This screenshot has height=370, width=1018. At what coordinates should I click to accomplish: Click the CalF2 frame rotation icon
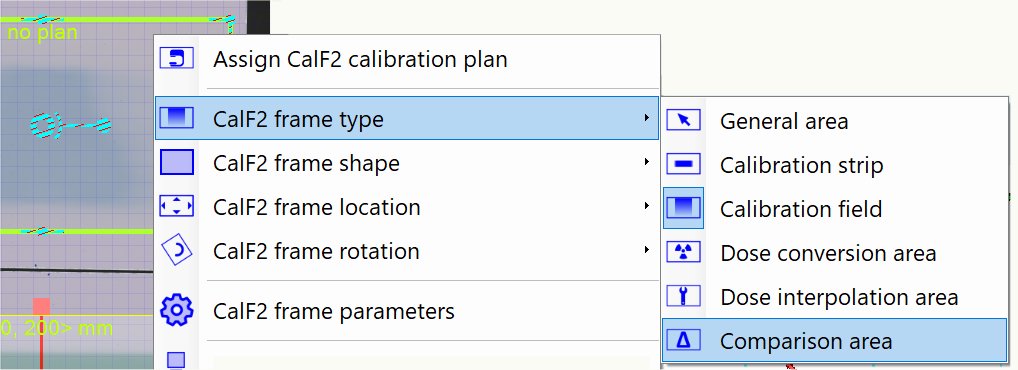click(x=177, y=251)
